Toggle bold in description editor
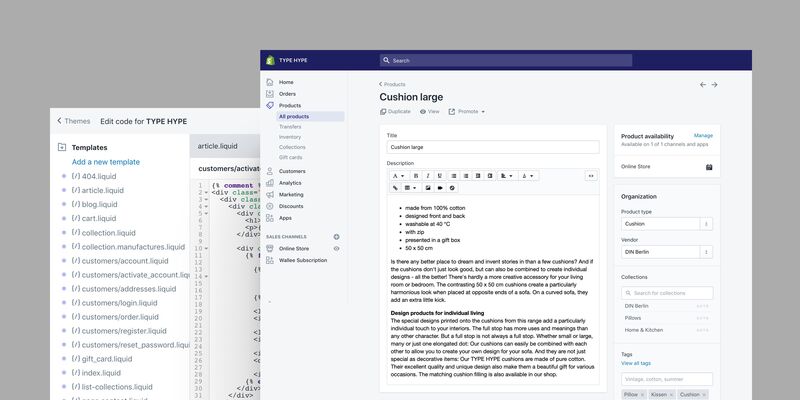800x400 pixels. click(x=416, y=176)
